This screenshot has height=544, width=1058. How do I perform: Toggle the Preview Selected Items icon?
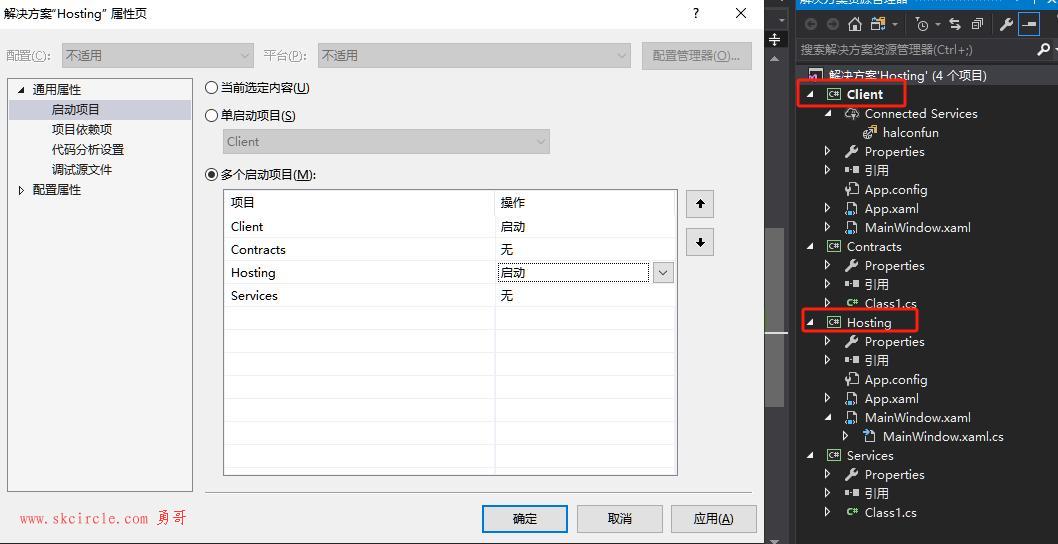[x=1029, y=24]
